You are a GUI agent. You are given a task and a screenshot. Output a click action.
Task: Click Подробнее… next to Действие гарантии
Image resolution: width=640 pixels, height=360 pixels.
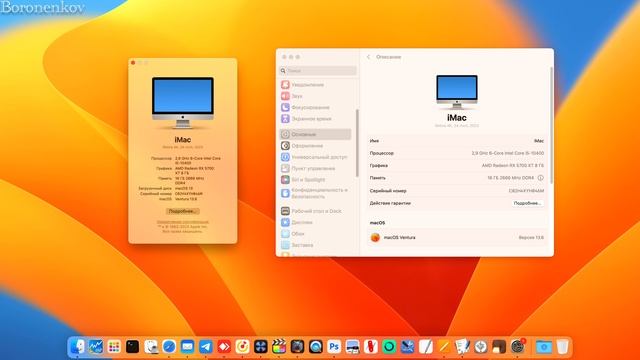[527, 203]
